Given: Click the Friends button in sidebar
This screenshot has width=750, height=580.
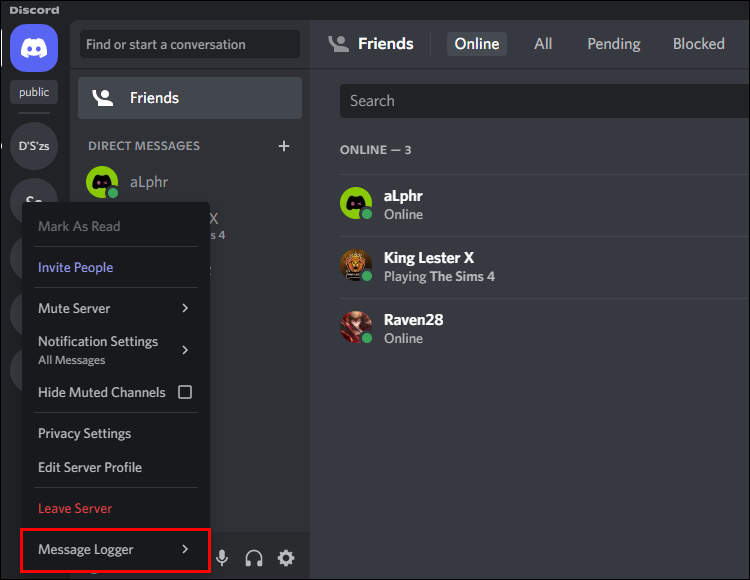Looking at the screenshot, I should 190,98.
